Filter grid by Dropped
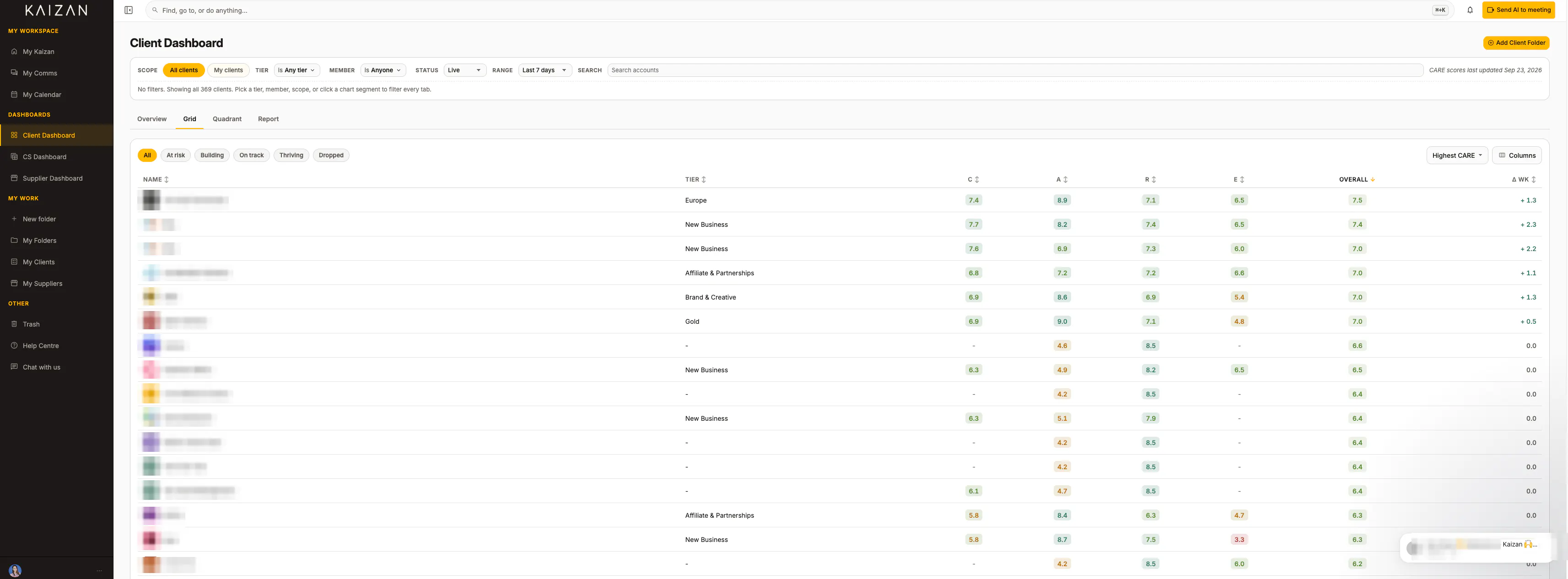The width and height of the screenshot is (1568, 579). (331, 155)
